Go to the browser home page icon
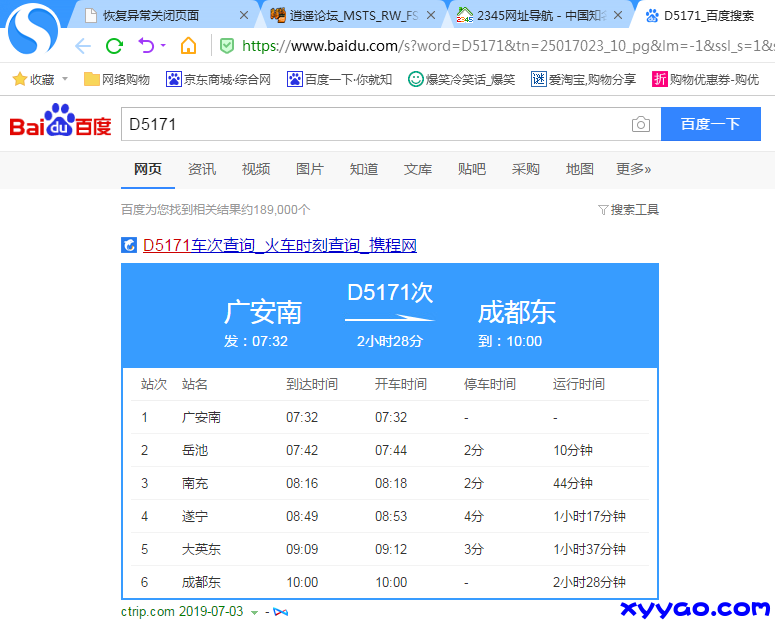The width and height of the screenshot is (775, 625). pyautogui.click(x=188, y=46)
